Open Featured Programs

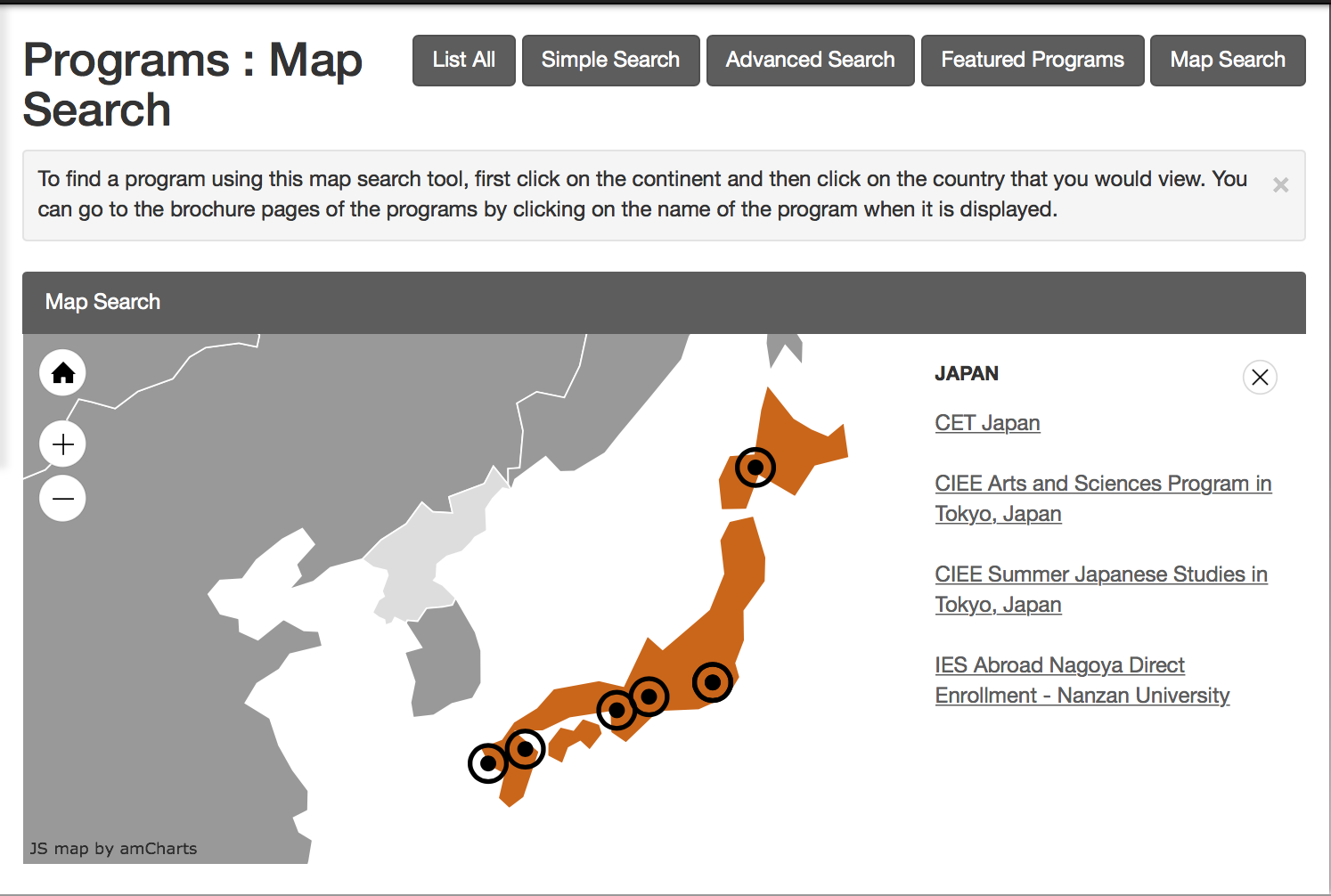click(1032, 61)
